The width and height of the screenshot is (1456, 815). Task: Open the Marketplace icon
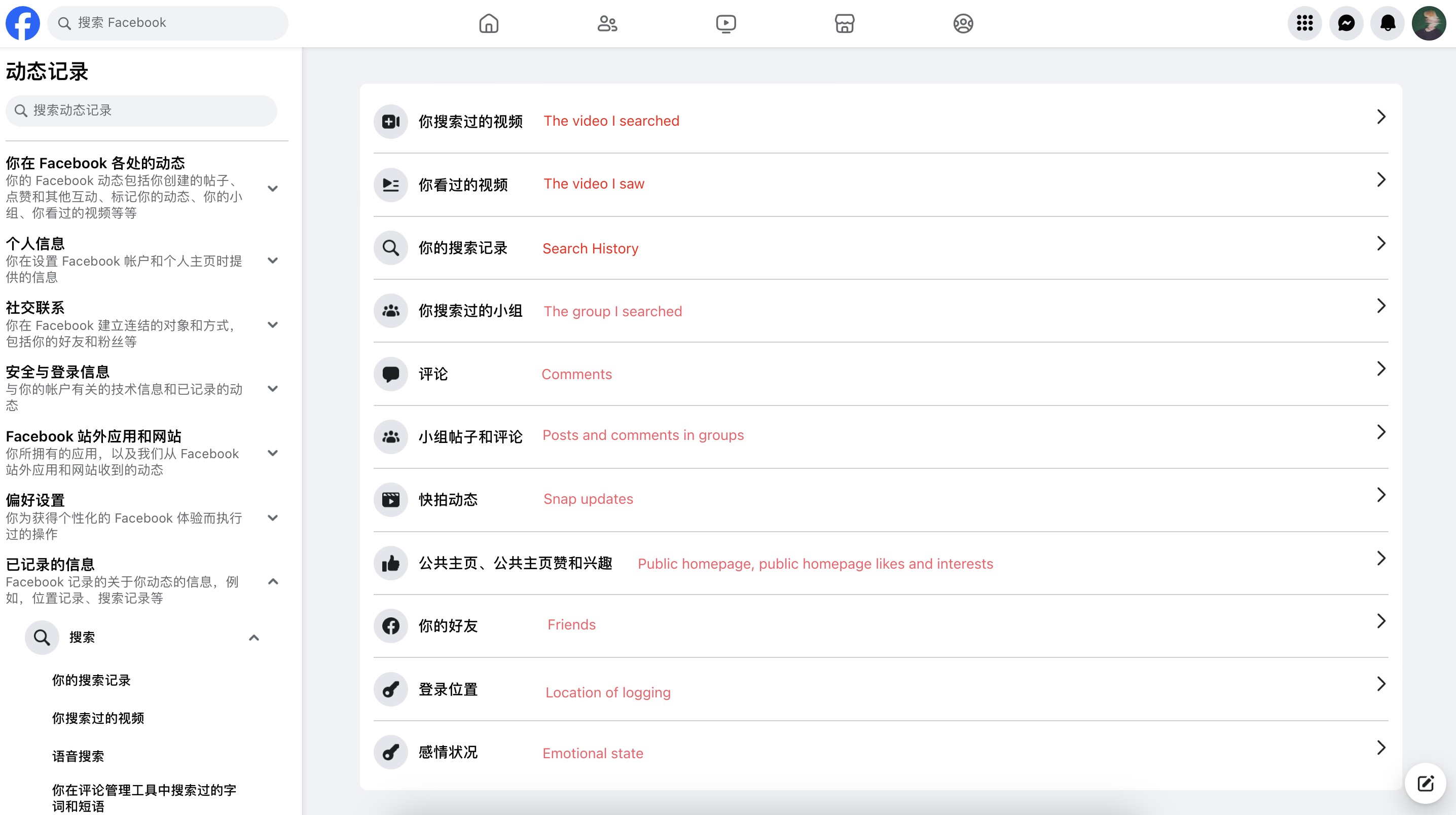click(x=844, y=23)
